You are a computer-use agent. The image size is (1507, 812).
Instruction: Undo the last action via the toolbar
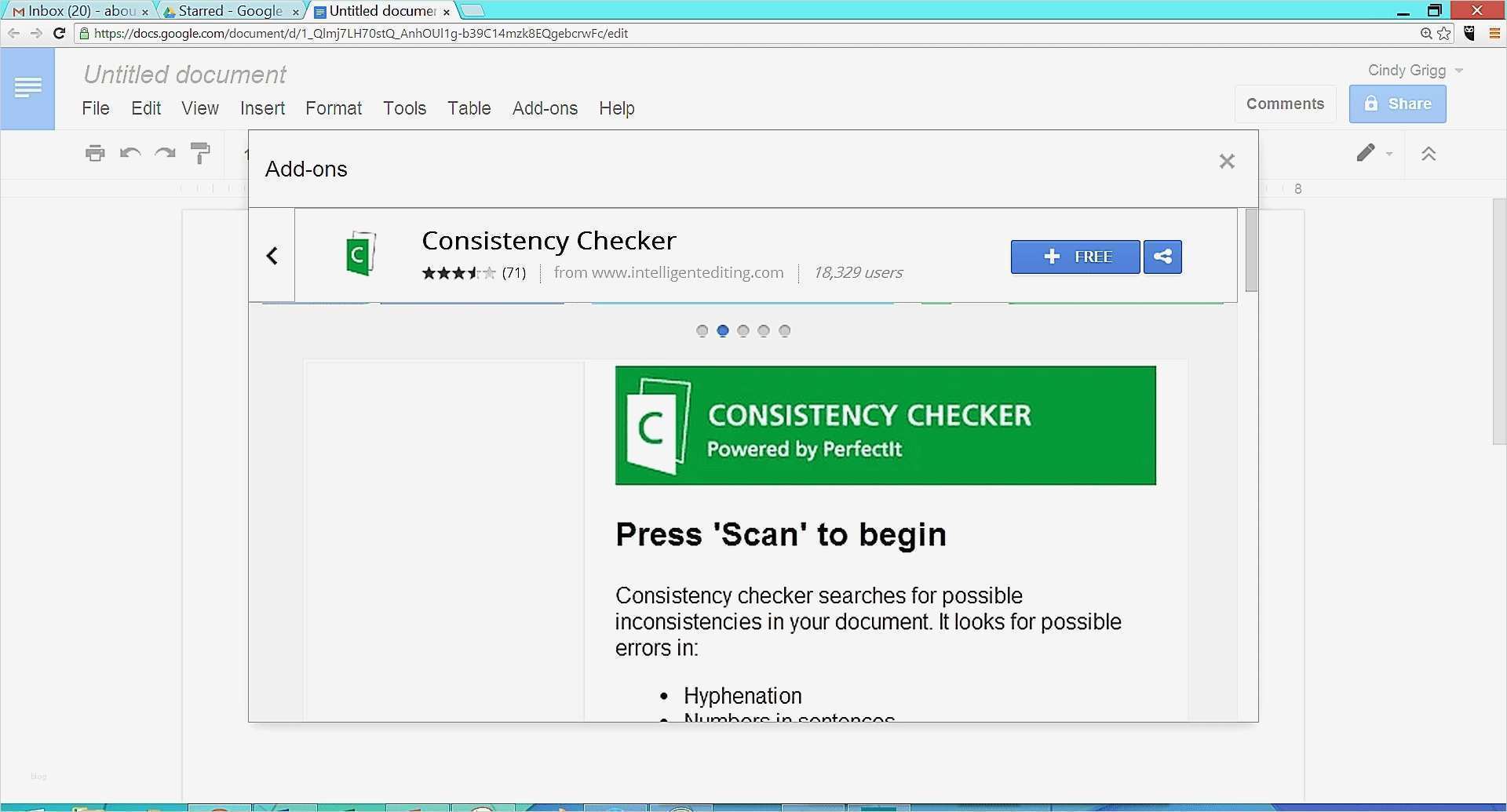pyautogui.click(x=130, y=153)
